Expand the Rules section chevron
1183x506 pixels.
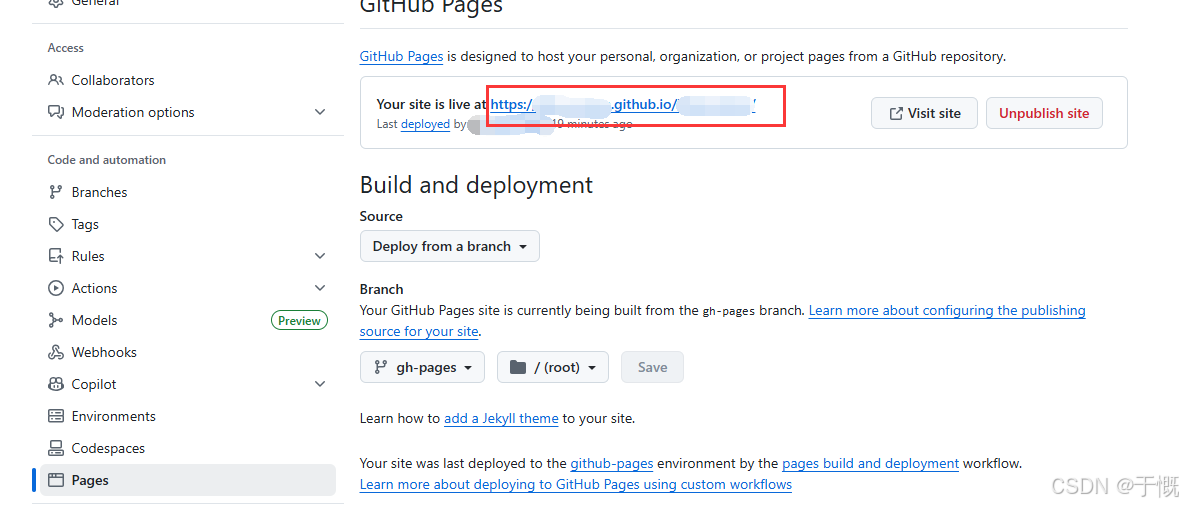320,256
